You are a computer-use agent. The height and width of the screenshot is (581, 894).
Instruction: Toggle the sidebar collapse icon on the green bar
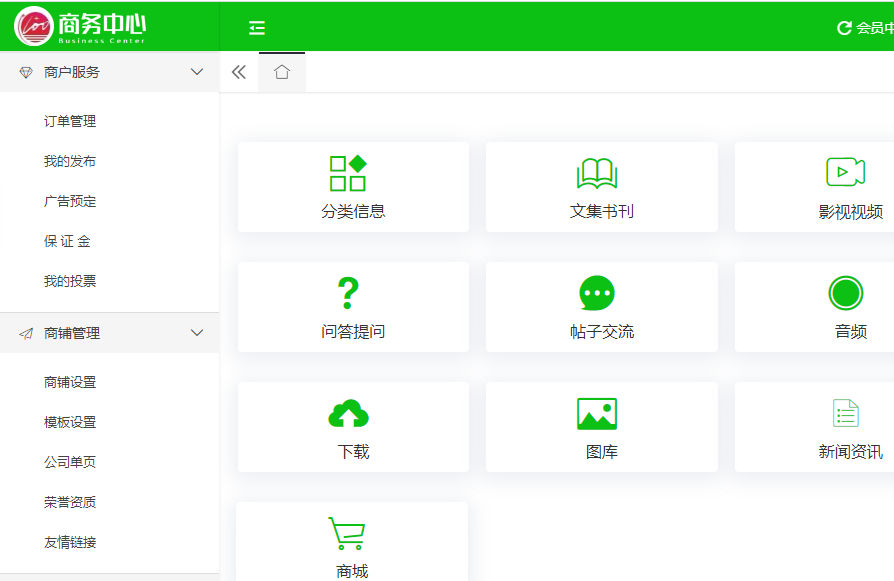tap(257, 27)
